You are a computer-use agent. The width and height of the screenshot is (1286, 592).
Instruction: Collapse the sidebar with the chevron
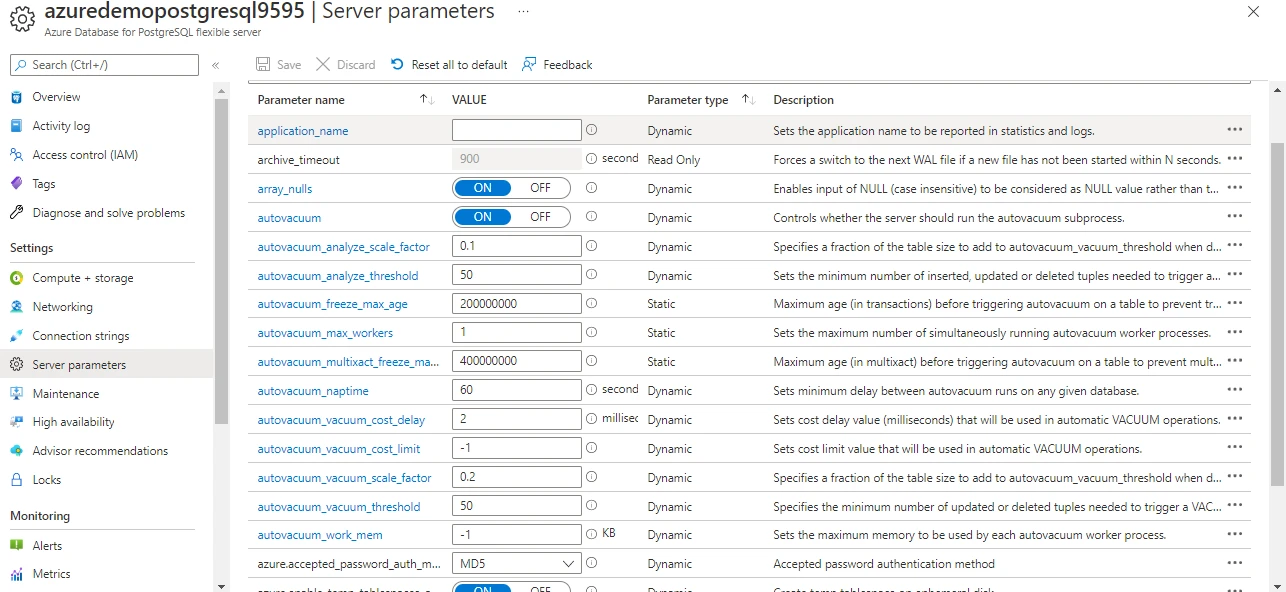pyautogui.click(x=215, y=64)
